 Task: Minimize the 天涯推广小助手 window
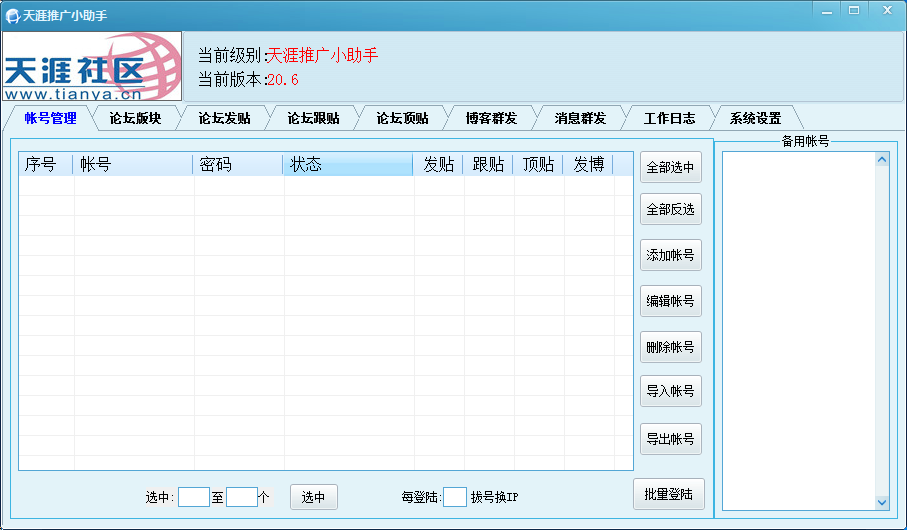click(x=827, y=11)
